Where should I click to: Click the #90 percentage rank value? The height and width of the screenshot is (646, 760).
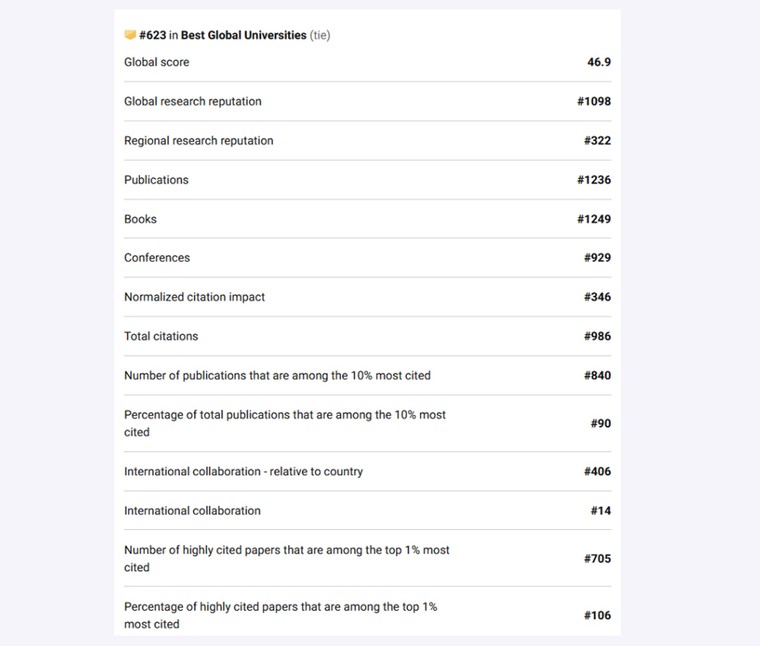[601, 424]
